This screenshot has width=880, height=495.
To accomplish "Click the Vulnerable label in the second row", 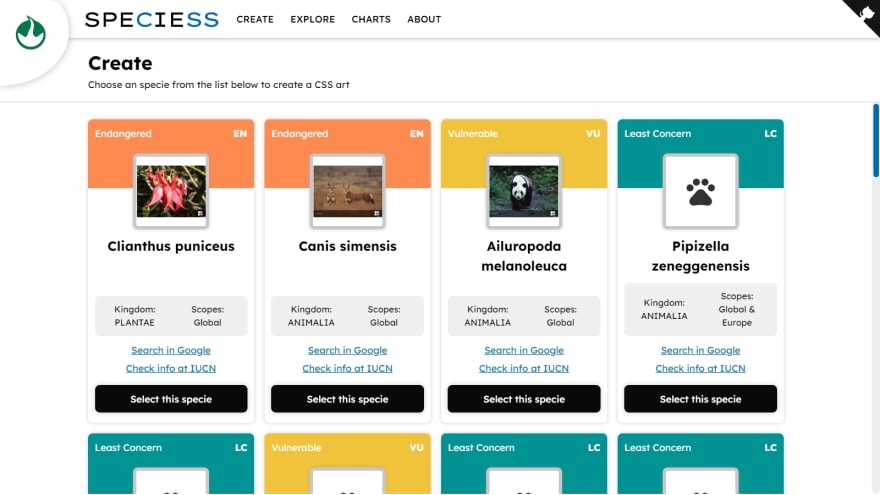I will click(296, 447).
